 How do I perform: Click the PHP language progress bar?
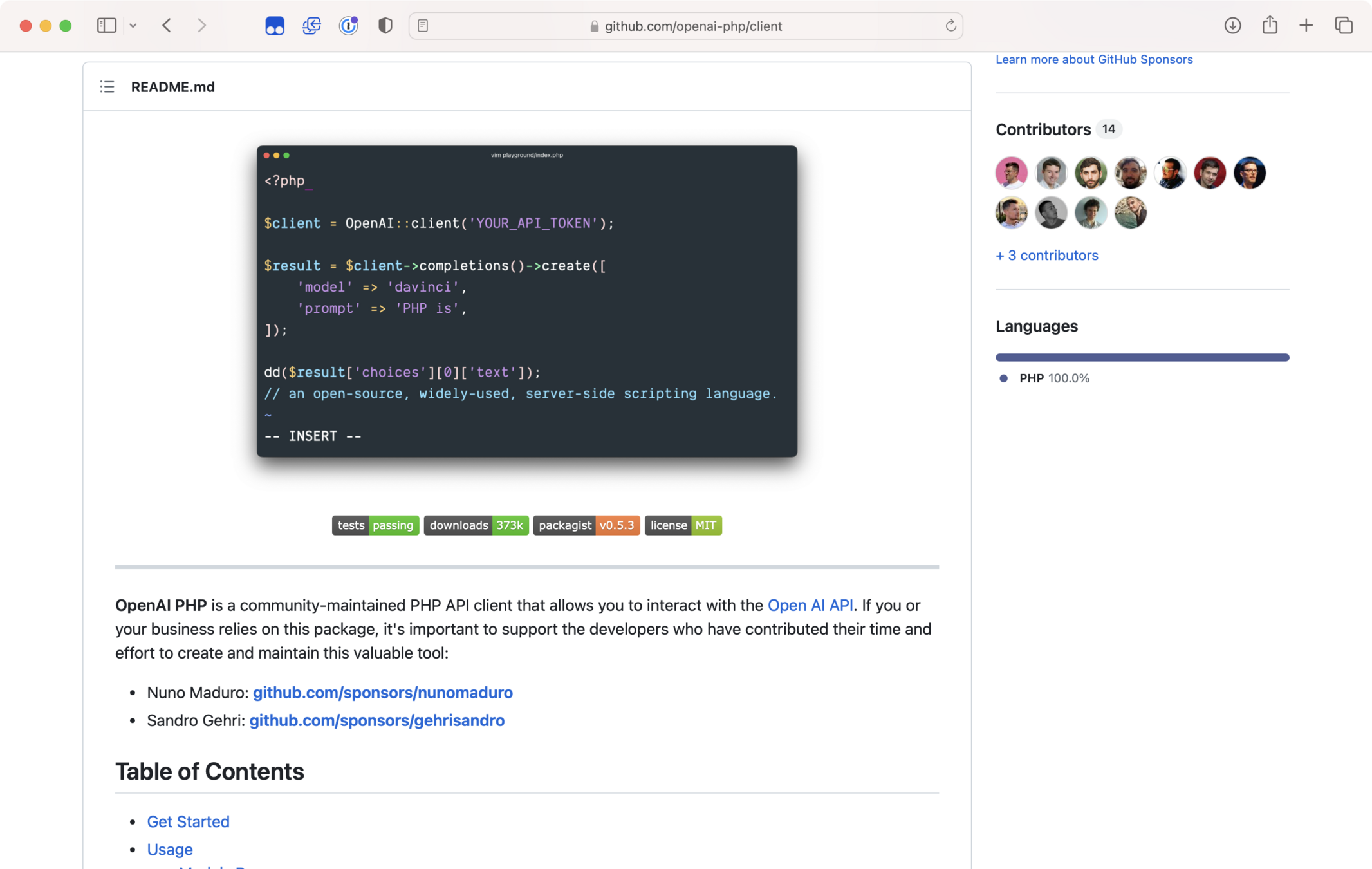point(1142,357)
